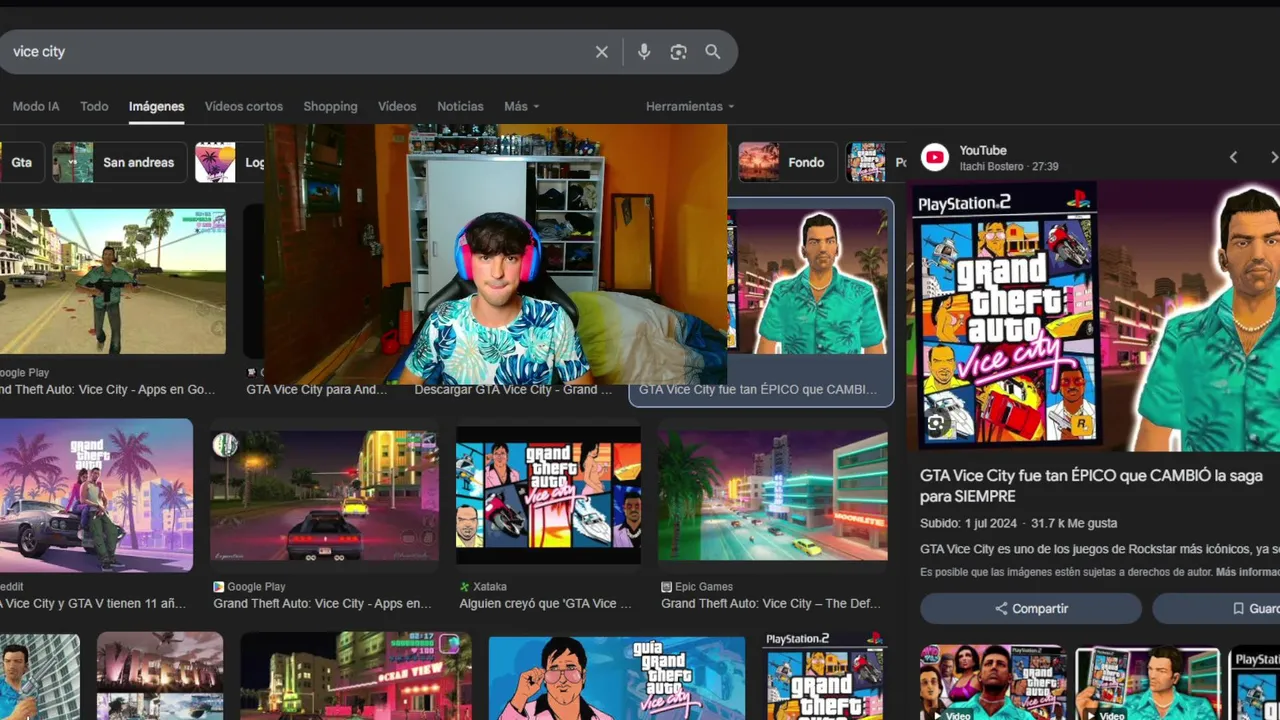Open the guía Grand Theft Auto Vice City thumbnail

coord(617,678)
